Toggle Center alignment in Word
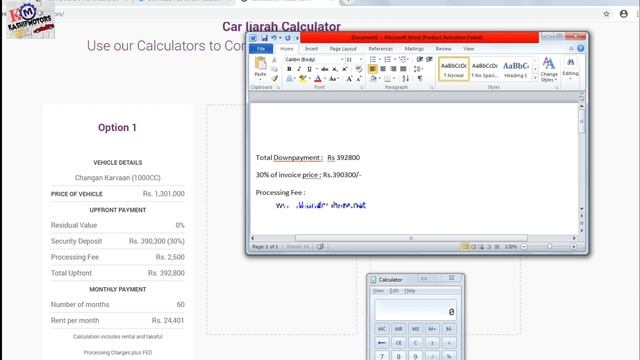The height and width of the screenshot is (360, 640). tap(383, 69)
